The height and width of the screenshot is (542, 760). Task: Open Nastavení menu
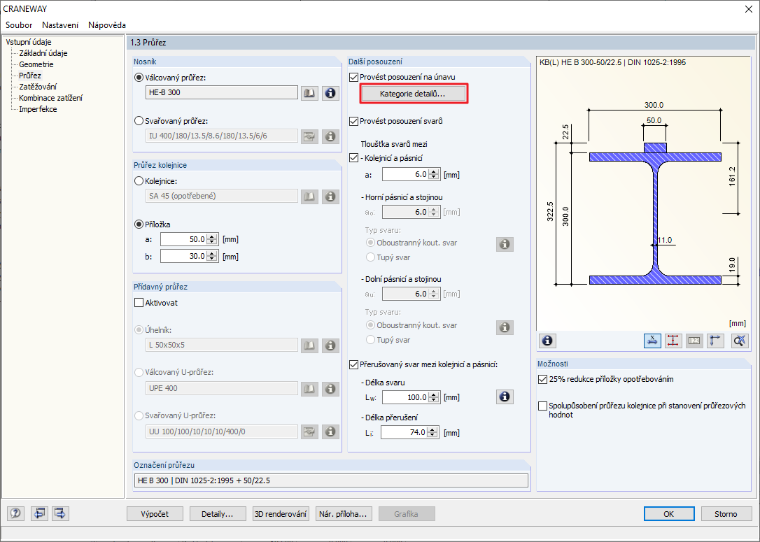60,25
